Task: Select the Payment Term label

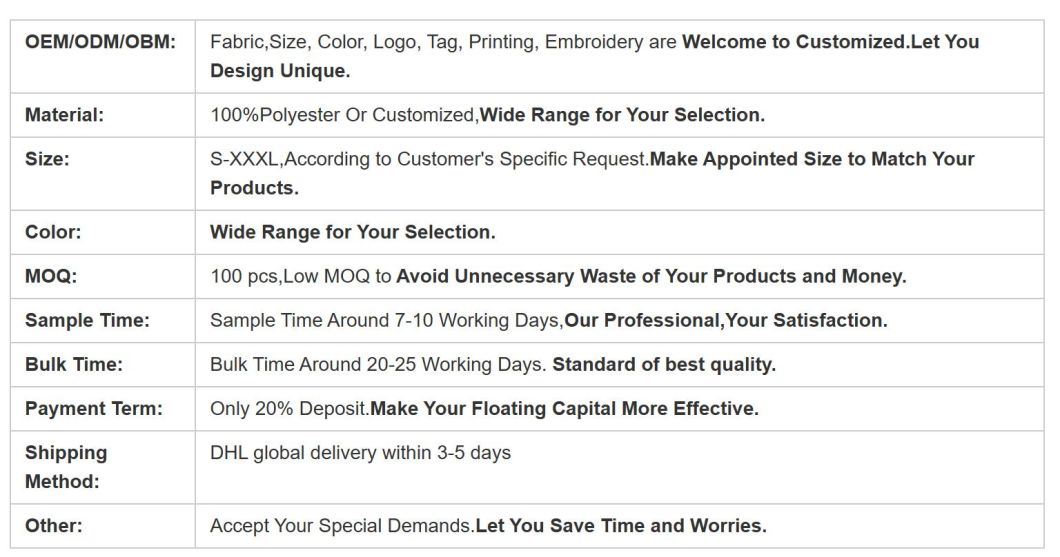Action: (94, 408)
